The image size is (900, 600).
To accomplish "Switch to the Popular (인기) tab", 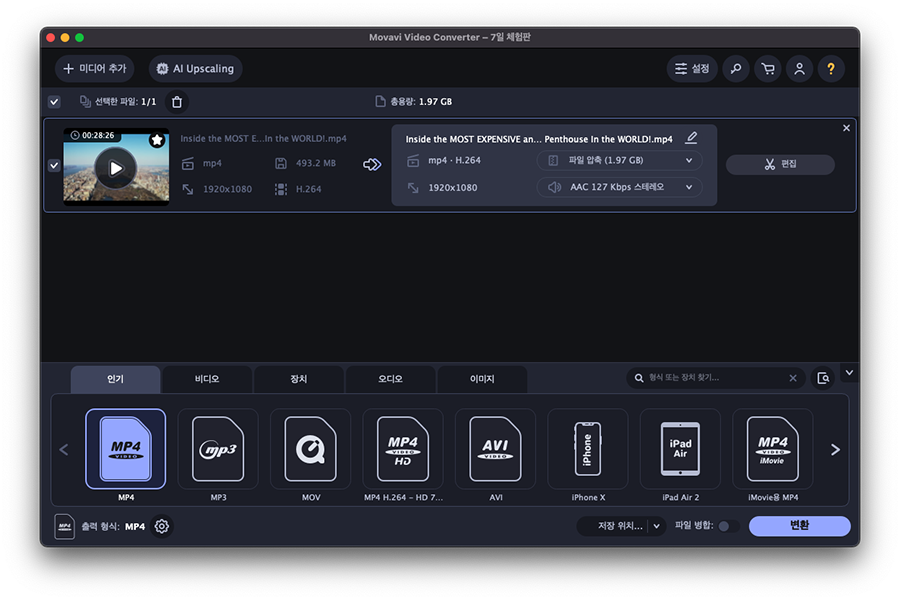I will (x=115, y=379).
